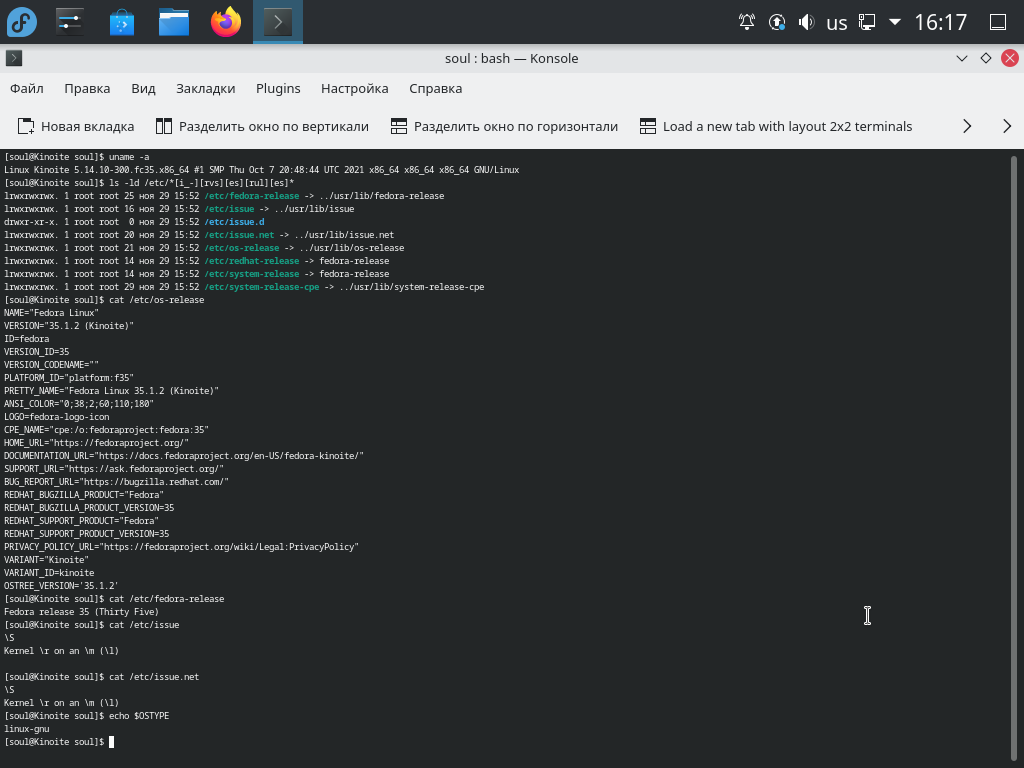The height and width of the screenshot is (768, 1024).
Task: Click 'VARIANT_ID=kinoite' line
Action: pos(49,573)
